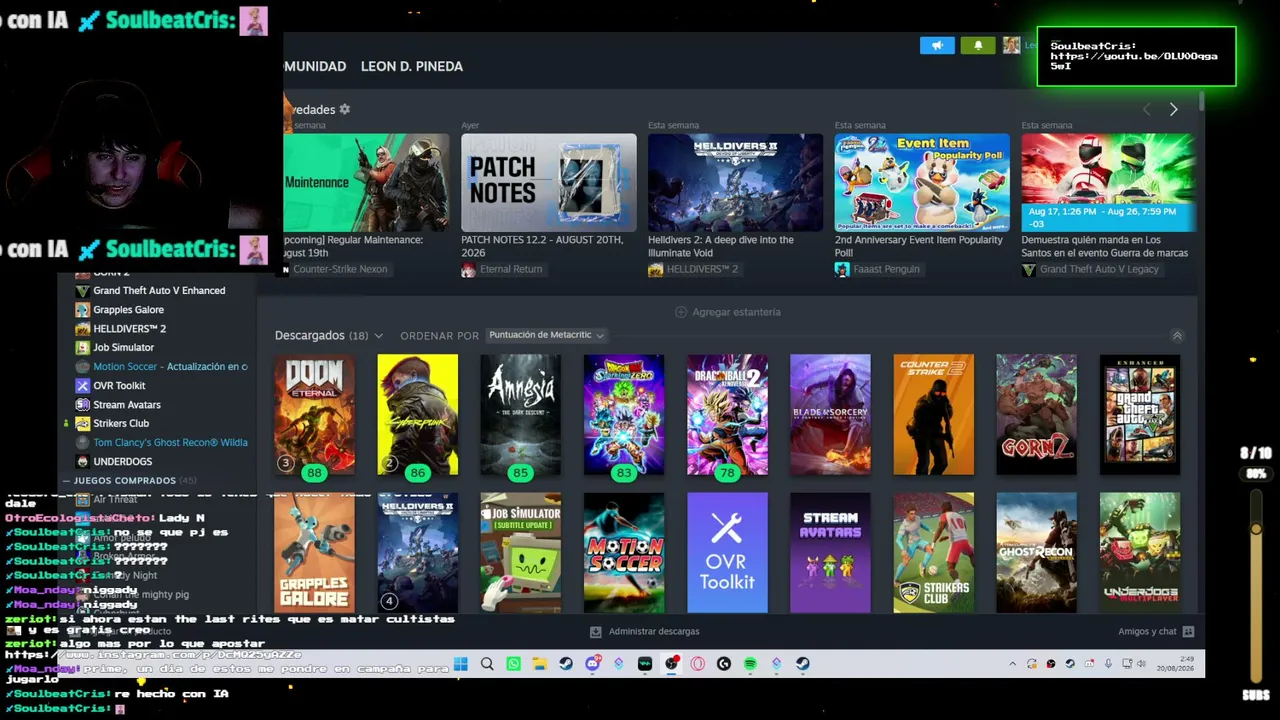Click HELLDIVERS 2 news source label
Image resolution: width=1280 pixels, height=720 pixels.
click(x=702, y=269)
